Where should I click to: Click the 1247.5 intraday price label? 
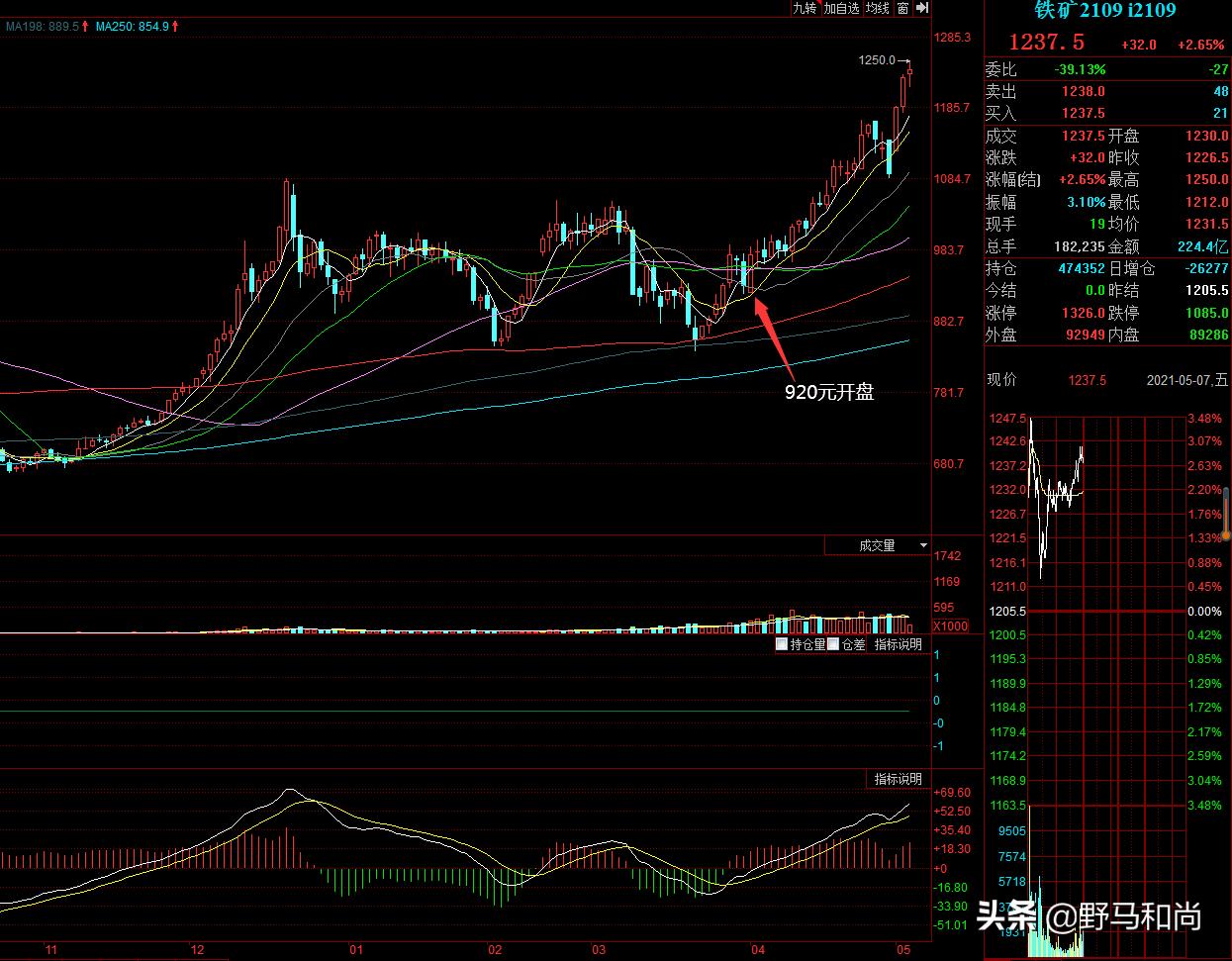tap(1007, 418)
